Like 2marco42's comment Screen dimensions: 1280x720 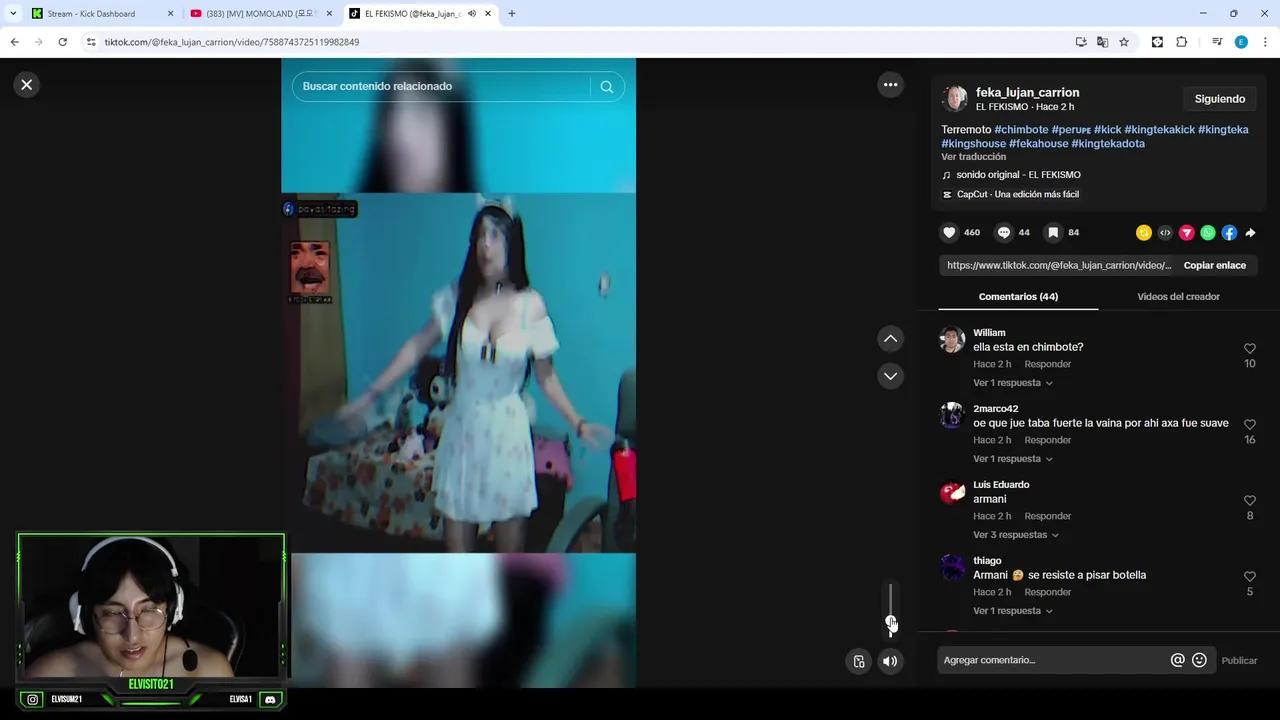coord(1250,425)
